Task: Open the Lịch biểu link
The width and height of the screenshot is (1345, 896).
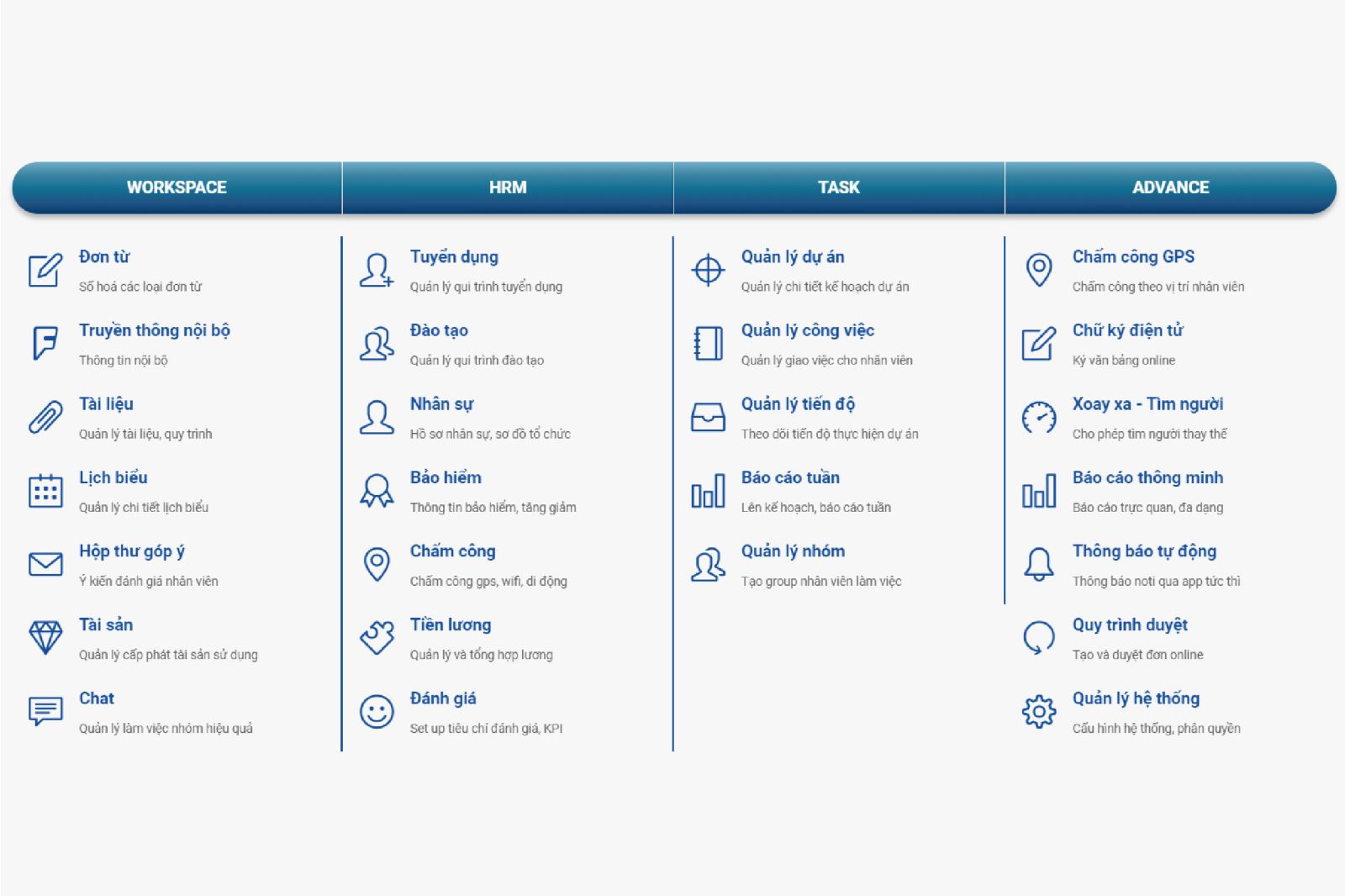Action: click(113, 477)
